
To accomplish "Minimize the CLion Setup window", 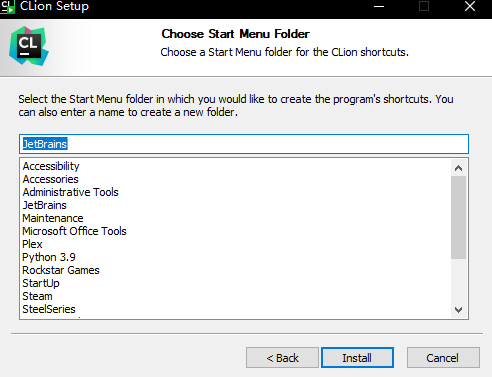I will pos(379,6).
